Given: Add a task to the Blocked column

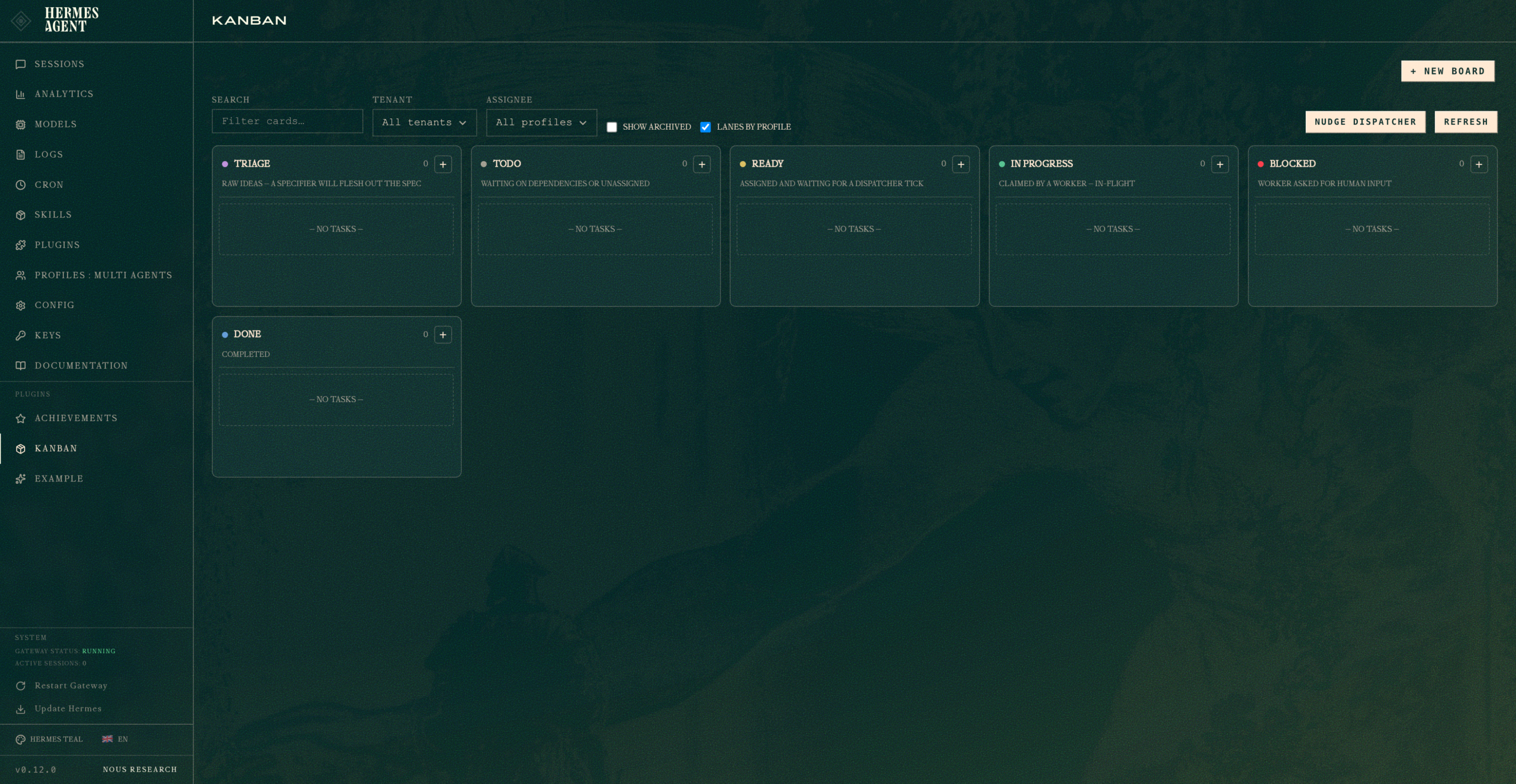Looking at the screenshot, I should pyautogui.click(x=1479, y=164).
